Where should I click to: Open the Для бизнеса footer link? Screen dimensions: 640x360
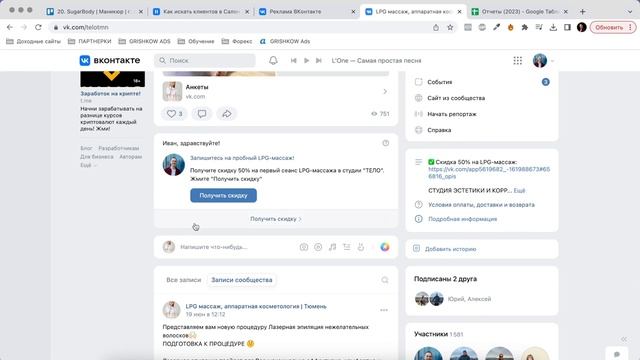[97, 157]
